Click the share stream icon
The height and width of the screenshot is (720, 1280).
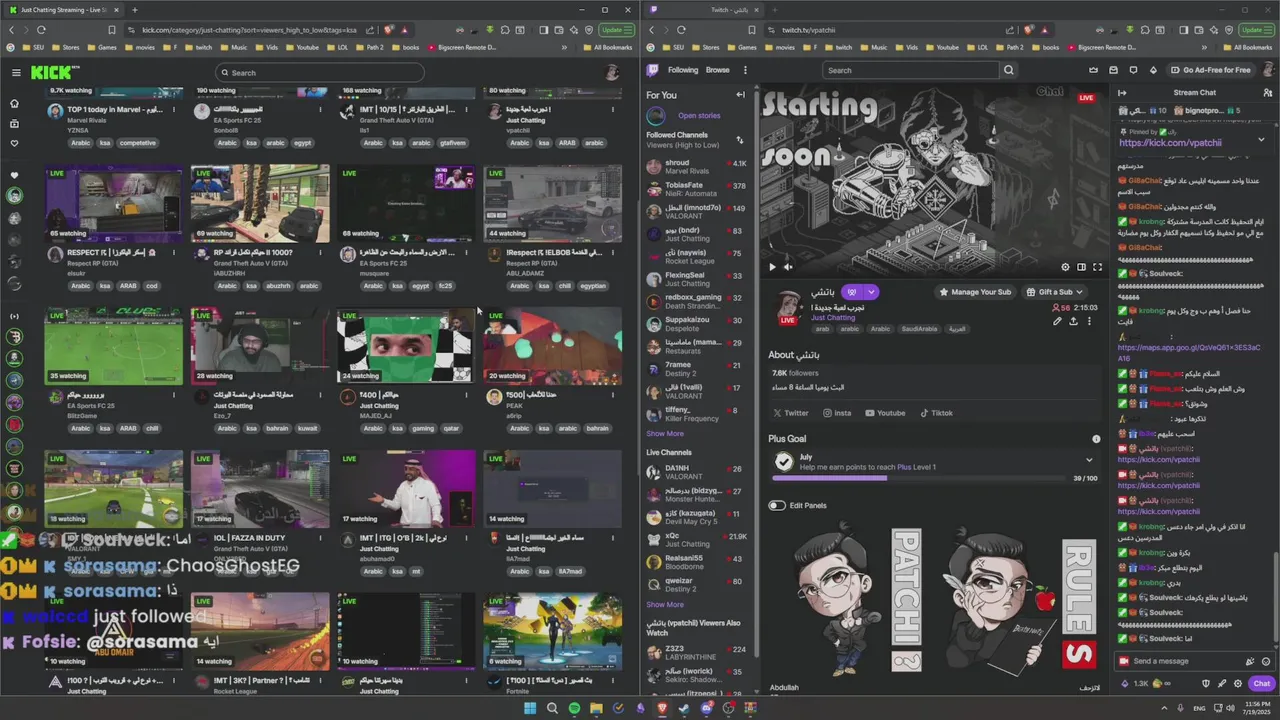click(x=1073, y=321)
